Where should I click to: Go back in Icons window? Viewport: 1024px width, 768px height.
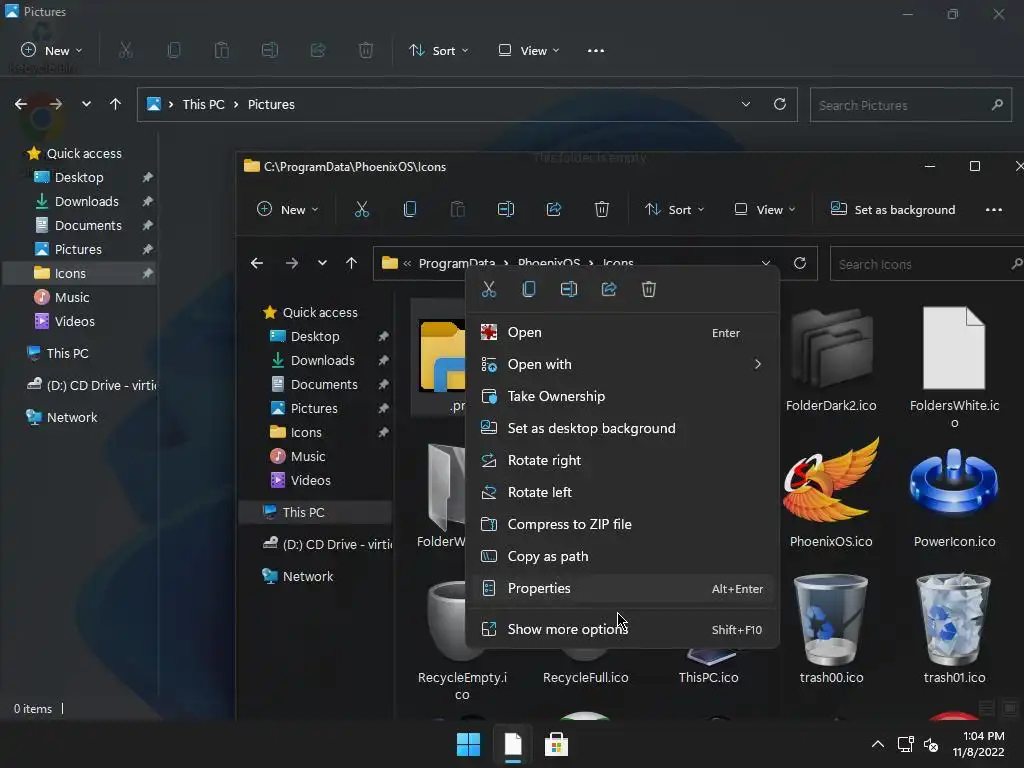pyautogui.click(x=257, y=263)
